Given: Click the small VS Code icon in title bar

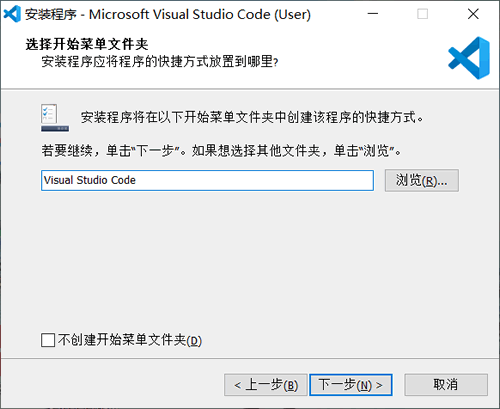Looking at the screenshot, I should click(12, 14).
